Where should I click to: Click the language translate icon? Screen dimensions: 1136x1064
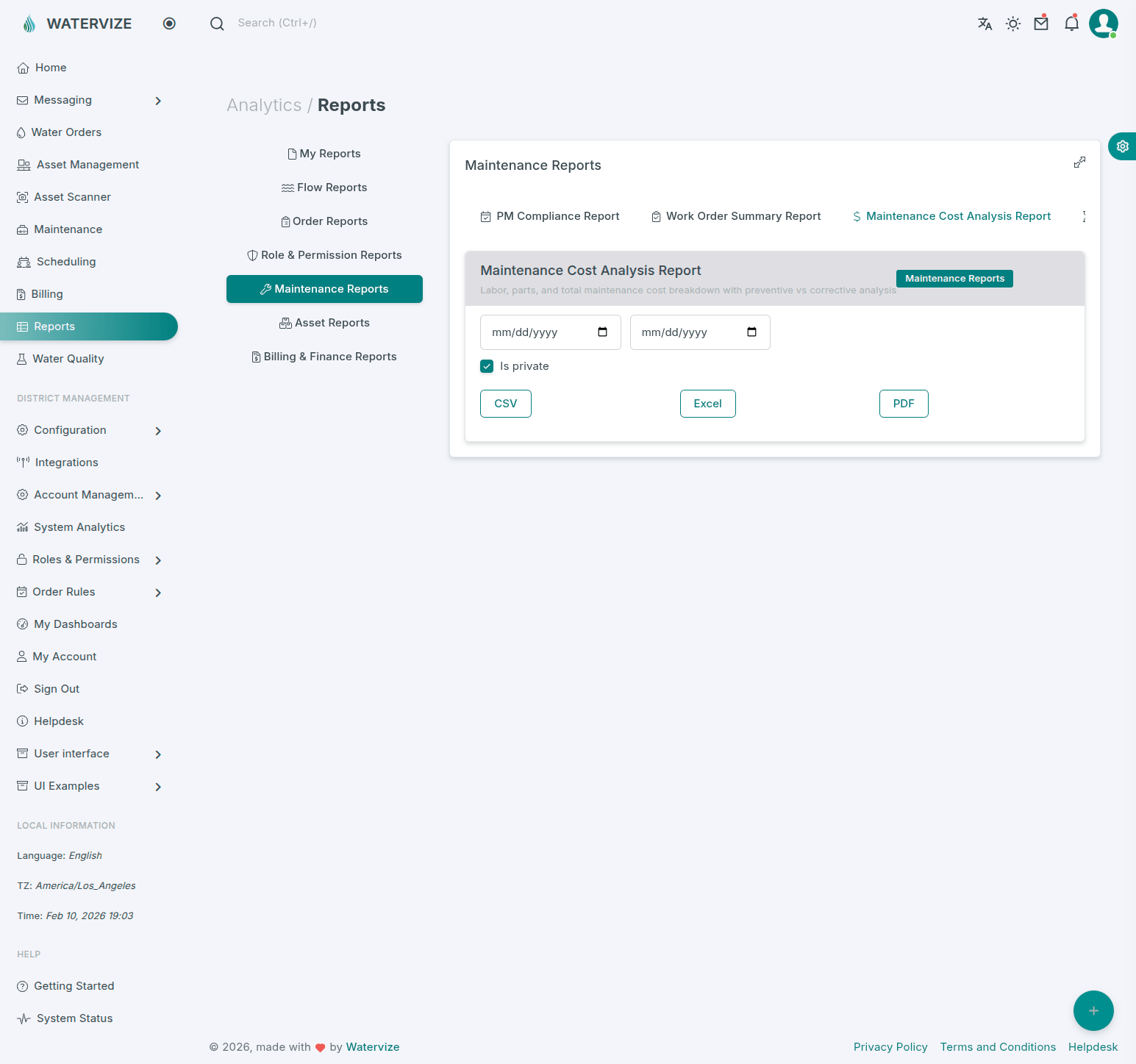985,24
